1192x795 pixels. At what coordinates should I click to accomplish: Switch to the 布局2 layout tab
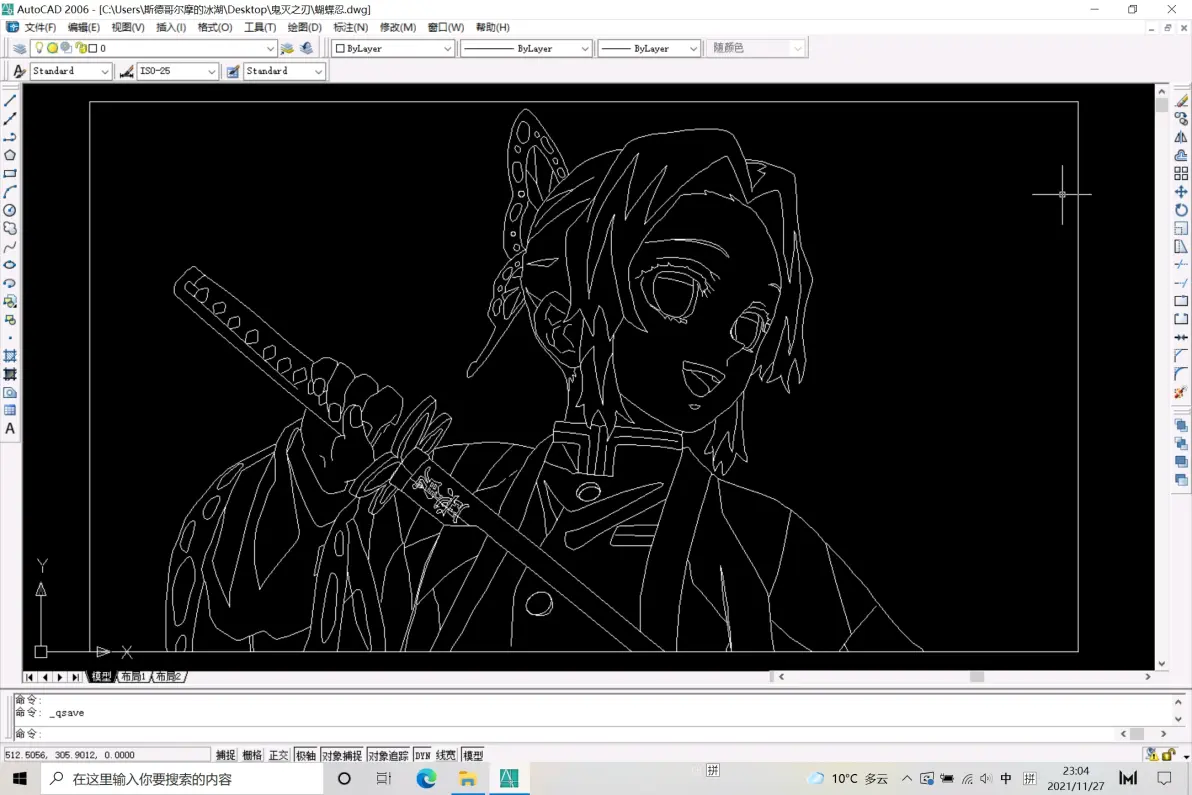168,676
